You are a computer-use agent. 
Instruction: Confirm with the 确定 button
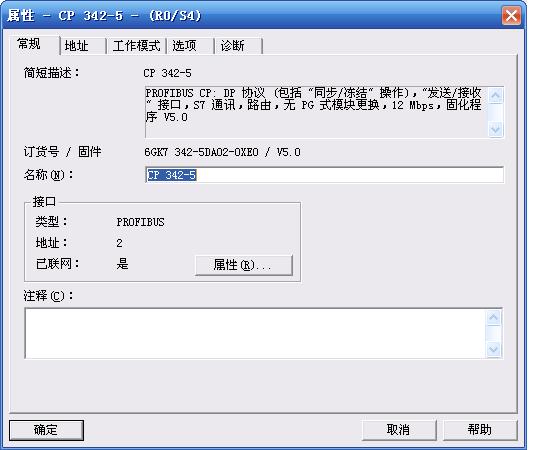tap(46, 430)
